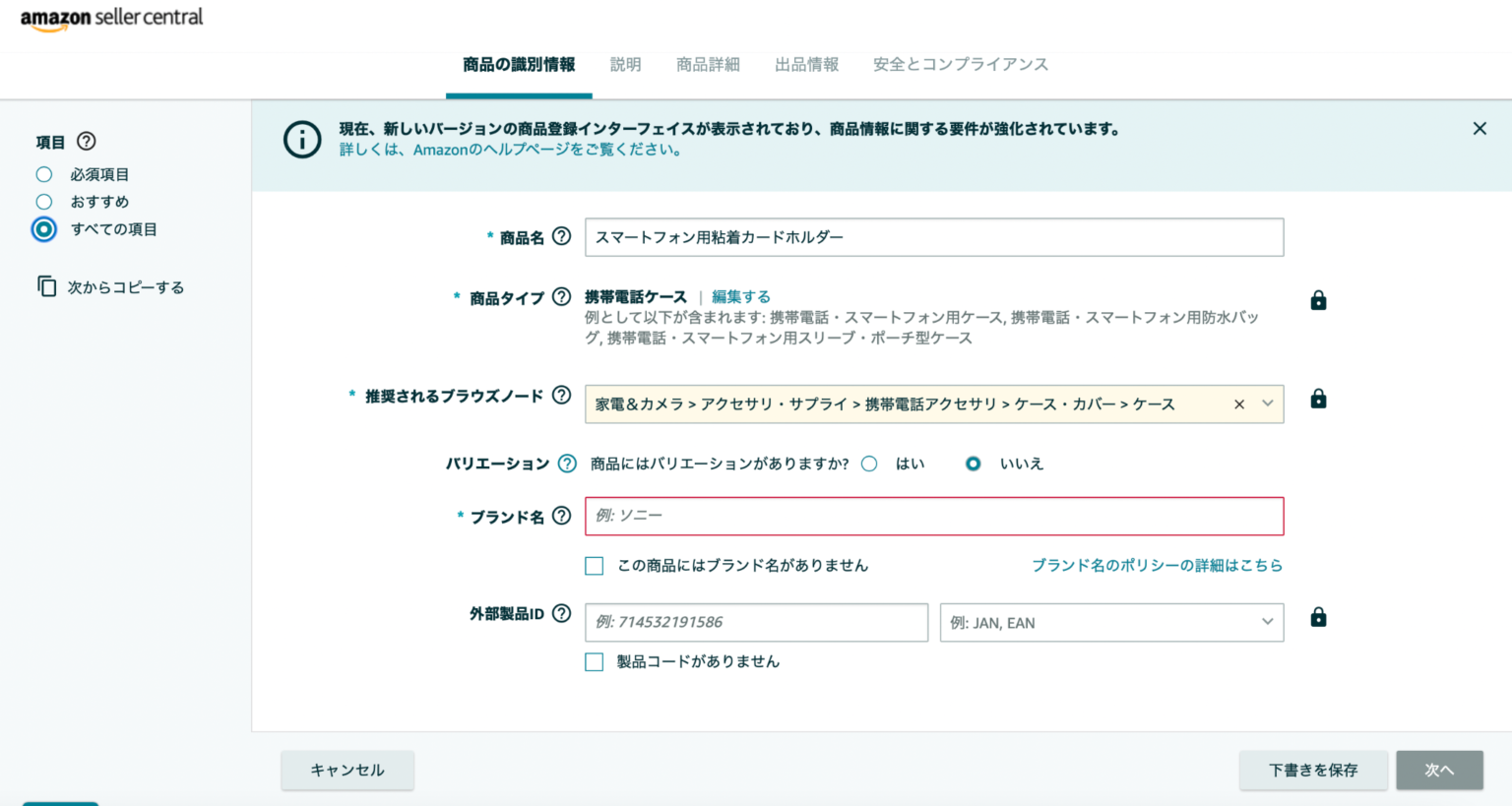Click the copy icon next to 次からコピーする
This screenshot has width=1512, height=806.
46,286
